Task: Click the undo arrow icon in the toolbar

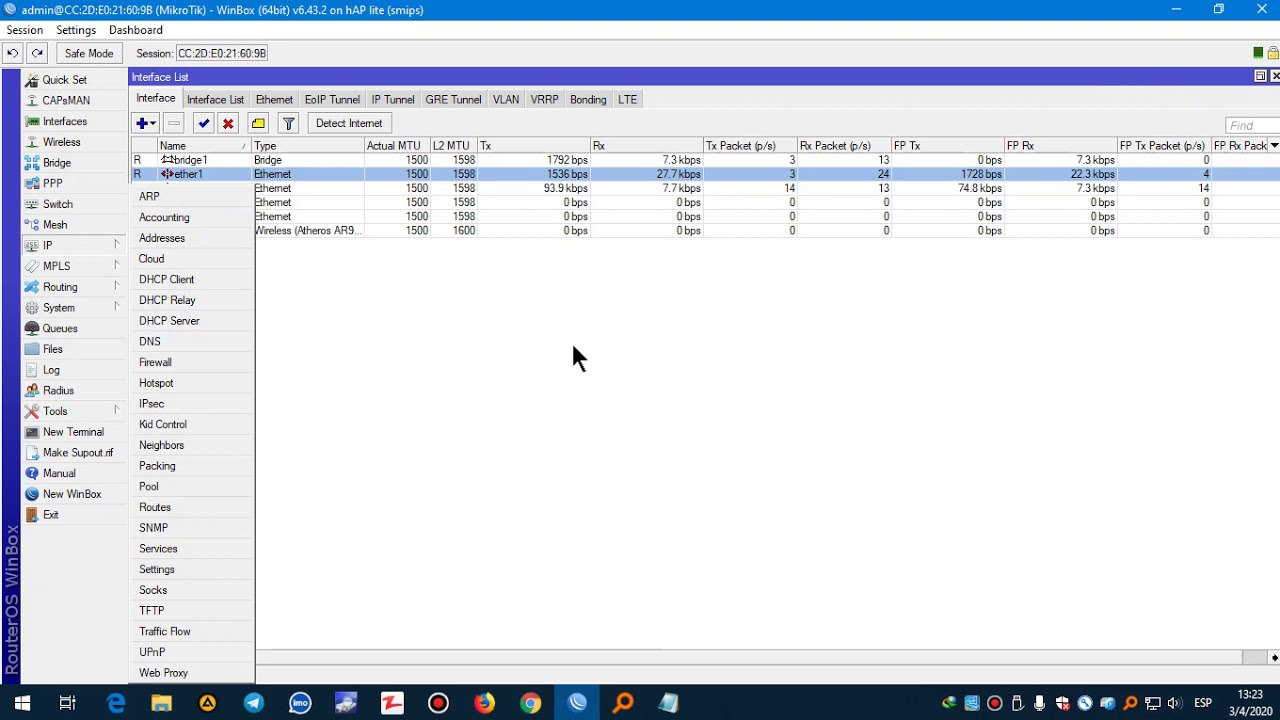Action: (13, 53)
